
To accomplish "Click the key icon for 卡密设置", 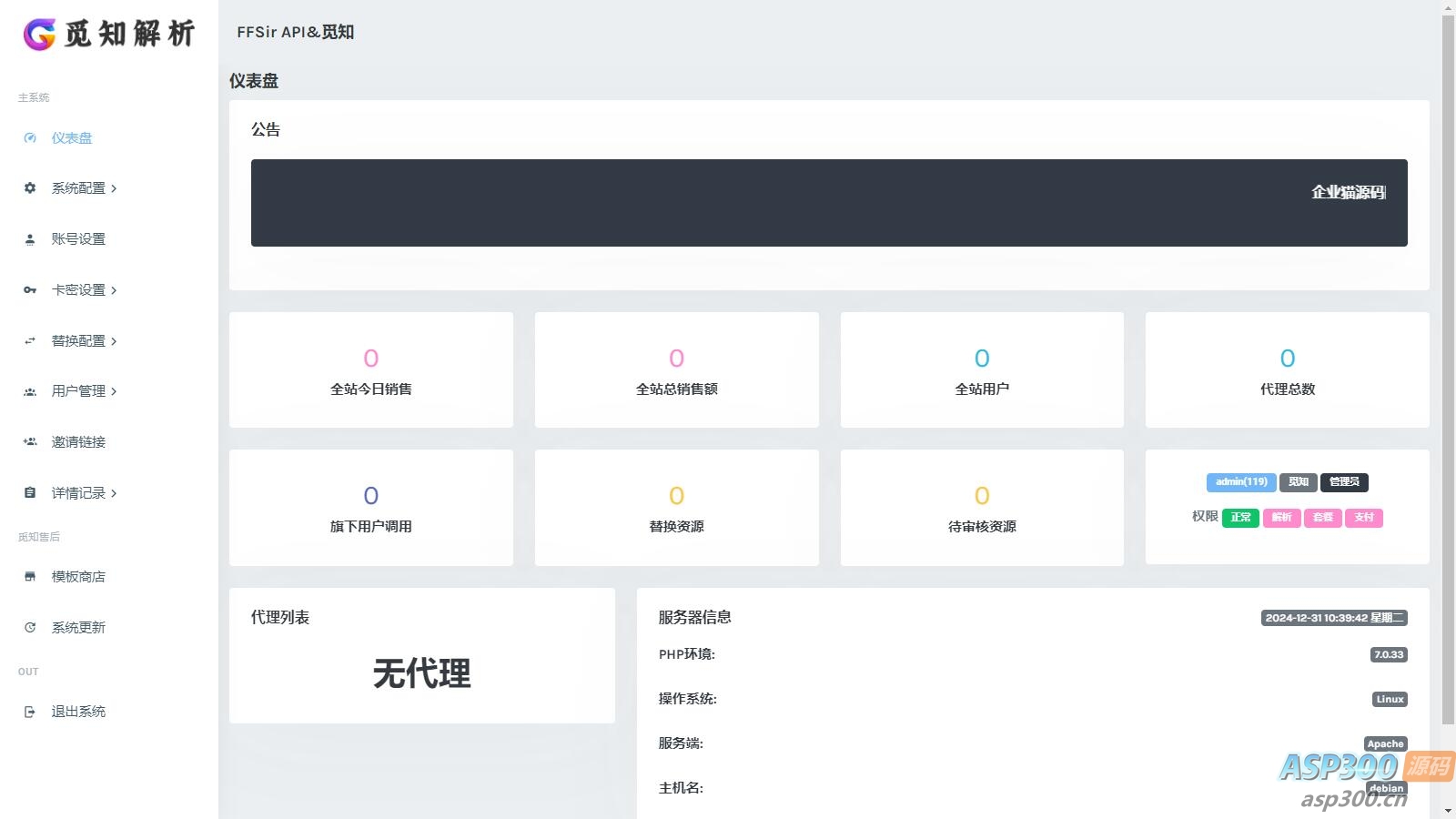I will pos(30,290).
